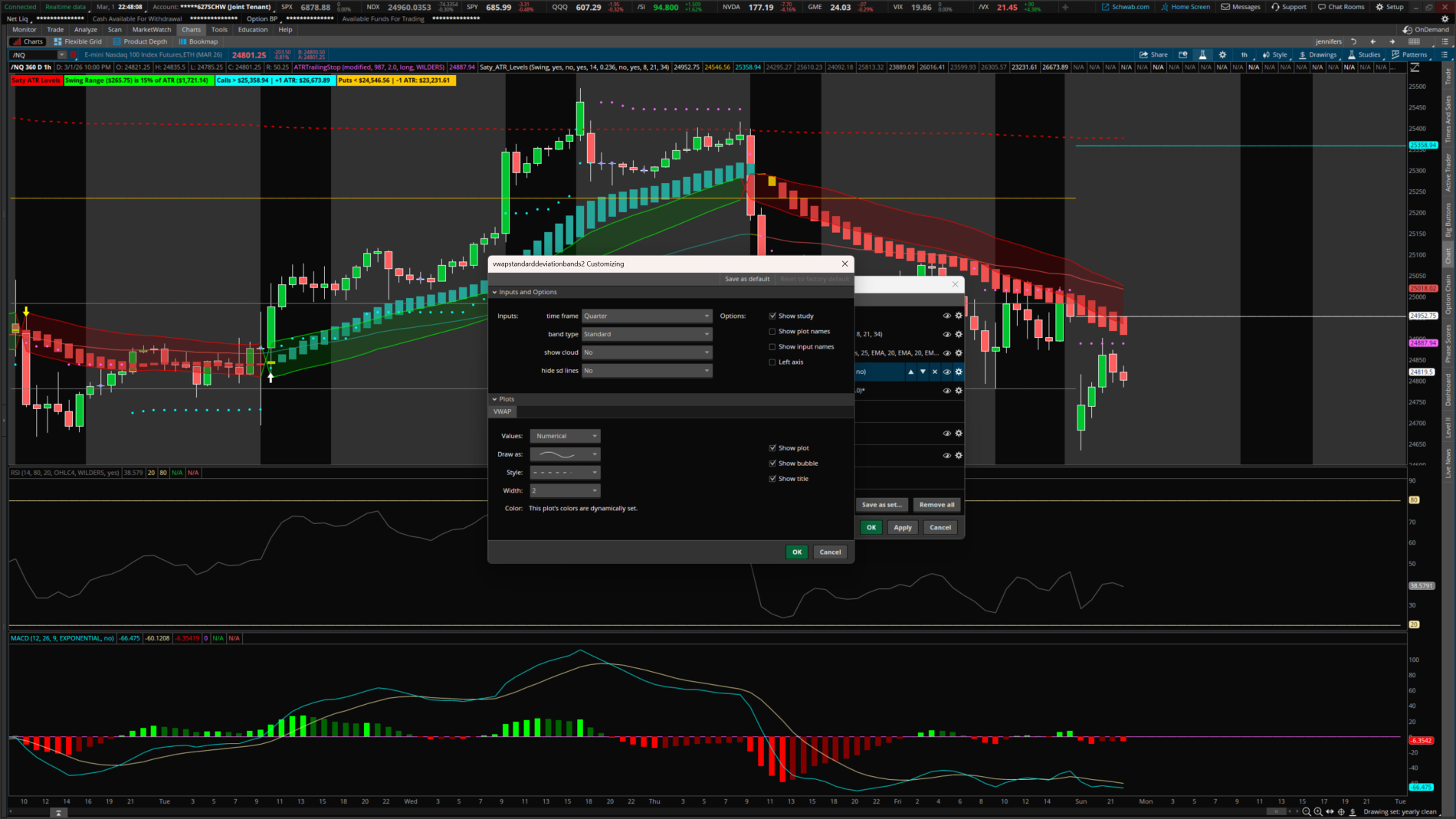Image resolution: width=1456 pixels, height=819 pixels.
Task: Collapse the Inputs and Options section
Action: click(495, 292)
